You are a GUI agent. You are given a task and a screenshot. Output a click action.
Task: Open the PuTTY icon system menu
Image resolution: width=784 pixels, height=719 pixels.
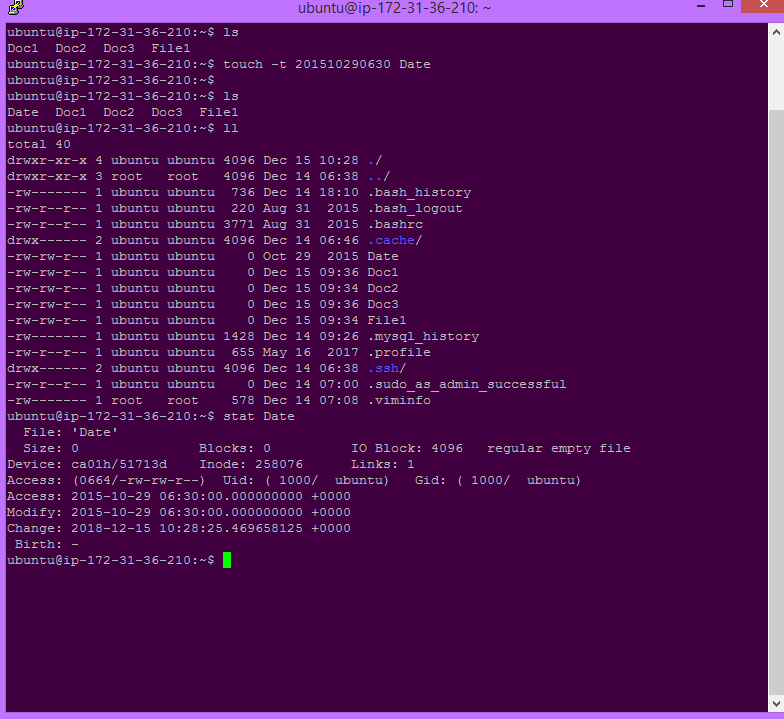pos(16,7)
